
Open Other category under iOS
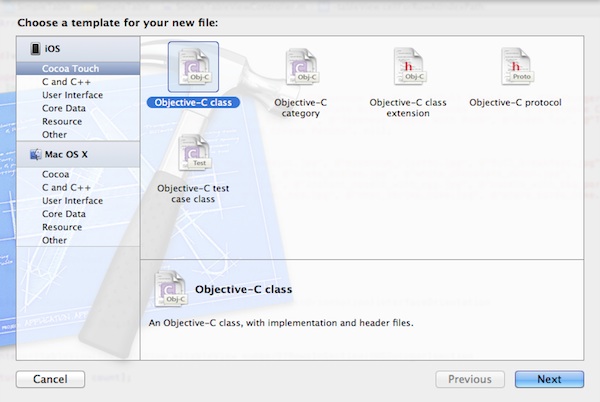tap(55, 134)
